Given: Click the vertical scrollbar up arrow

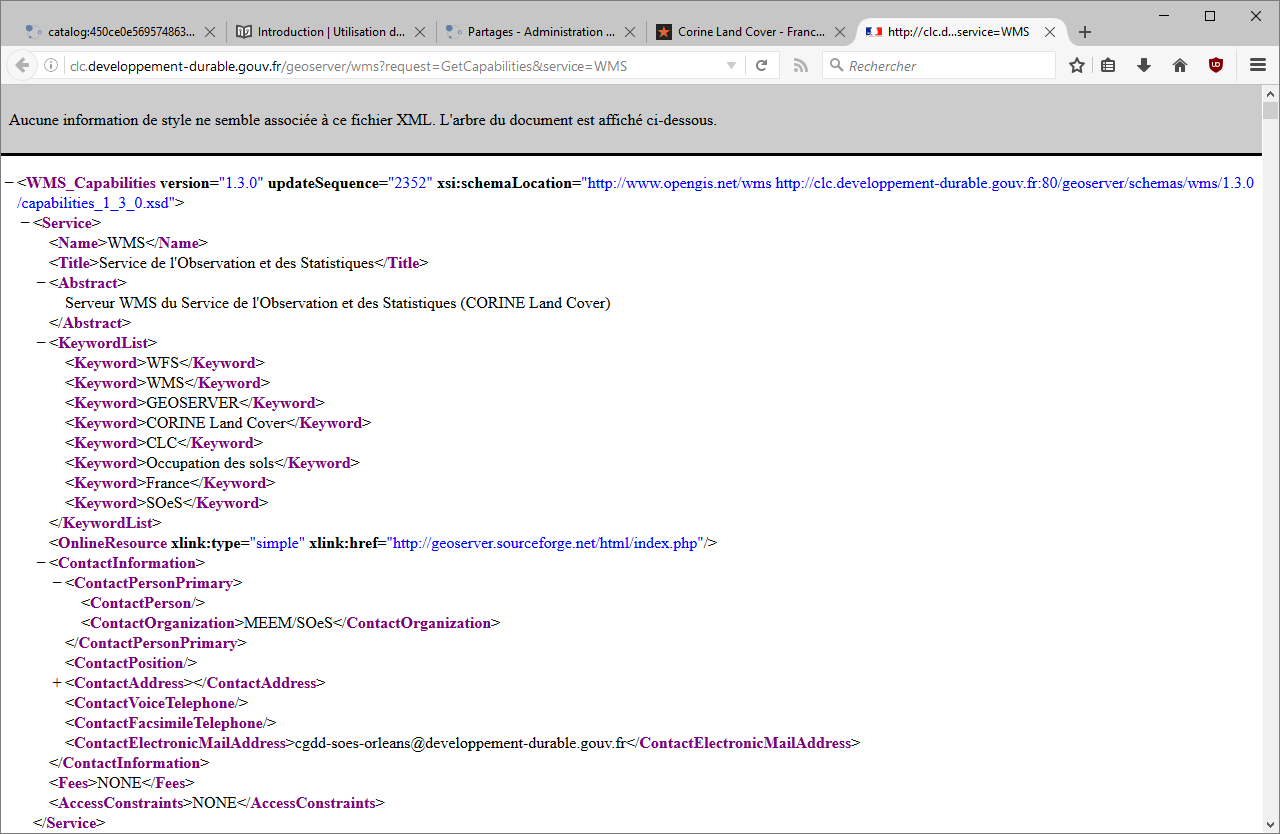Looking at the screenshot, I should pyautogui.click(x=1270, y=93).
